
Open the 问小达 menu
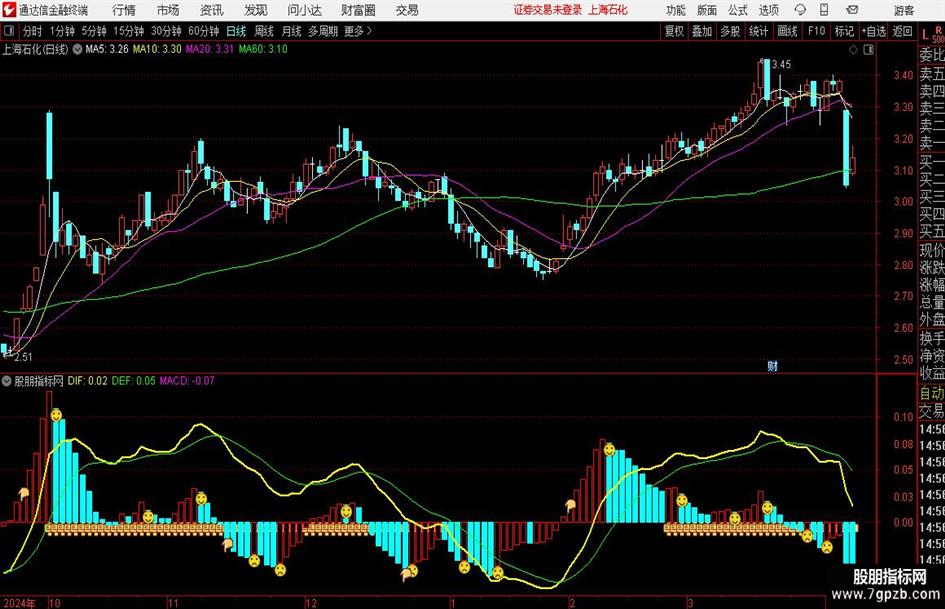(x=304, y=10)
